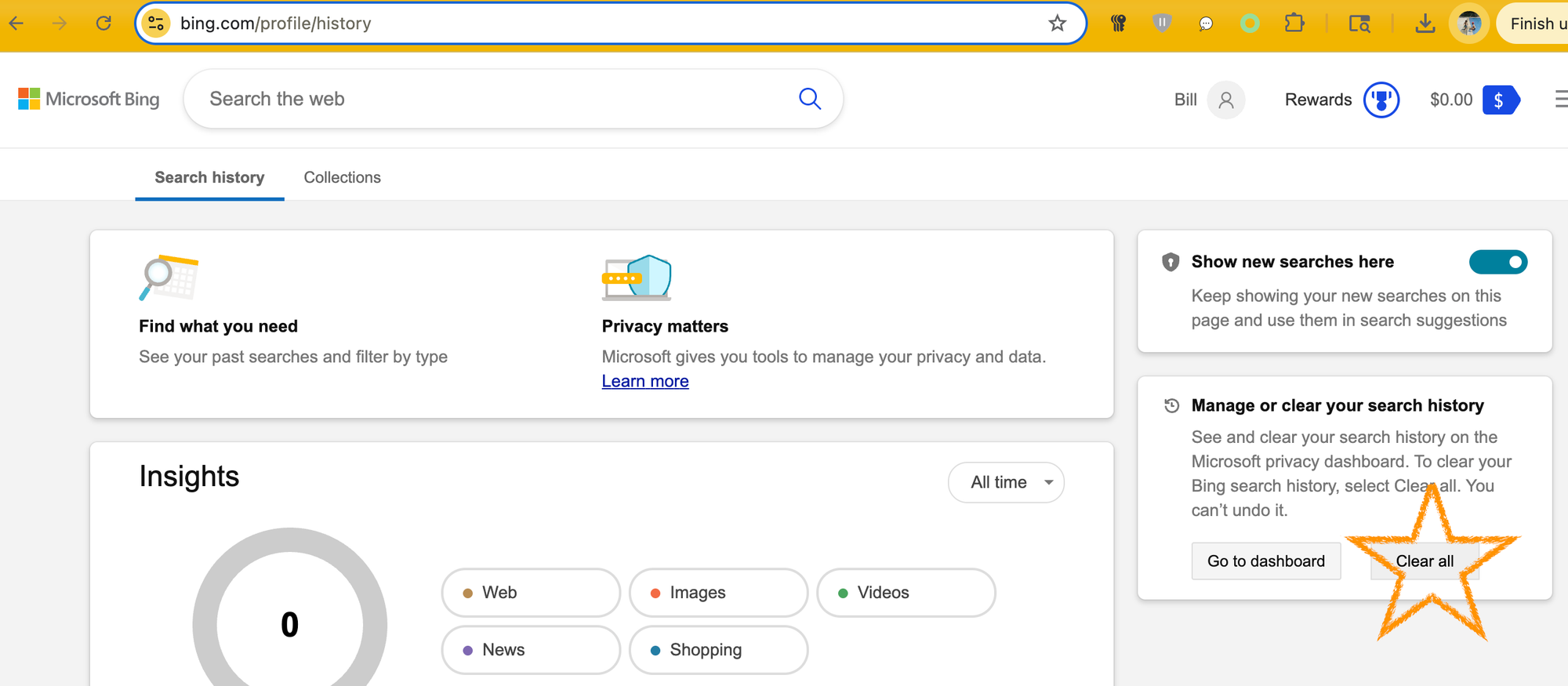The image size is (1568, 686).
Task: Open Chrome profile avatar
Action: point(1469,24)
